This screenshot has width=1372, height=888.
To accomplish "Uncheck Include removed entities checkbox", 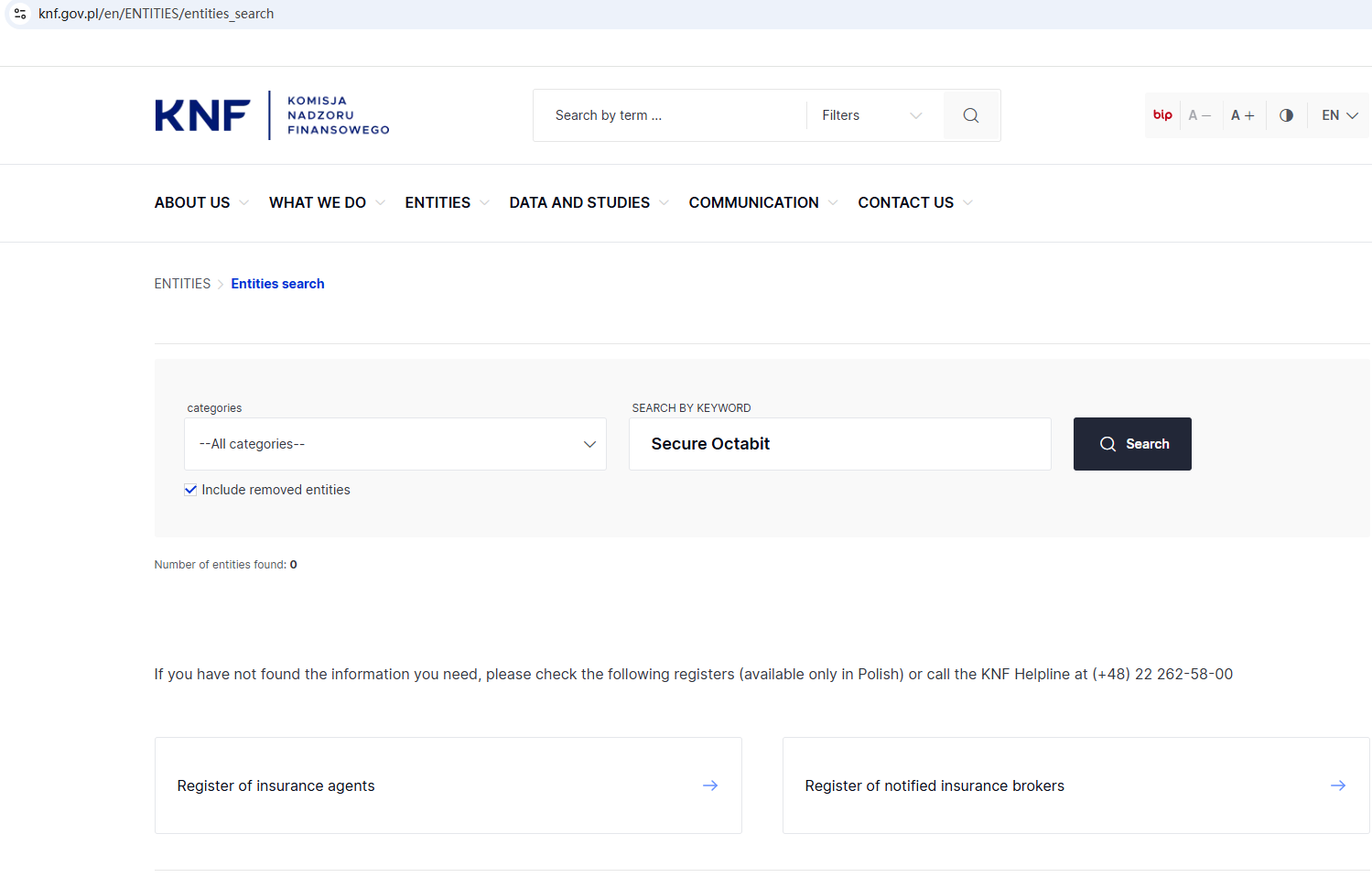I will coord(190,490).
